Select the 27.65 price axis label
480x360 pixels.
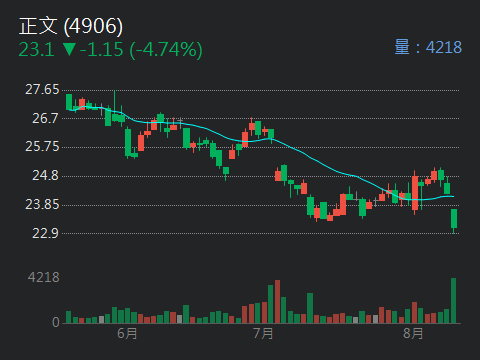(x=42, y=90)
